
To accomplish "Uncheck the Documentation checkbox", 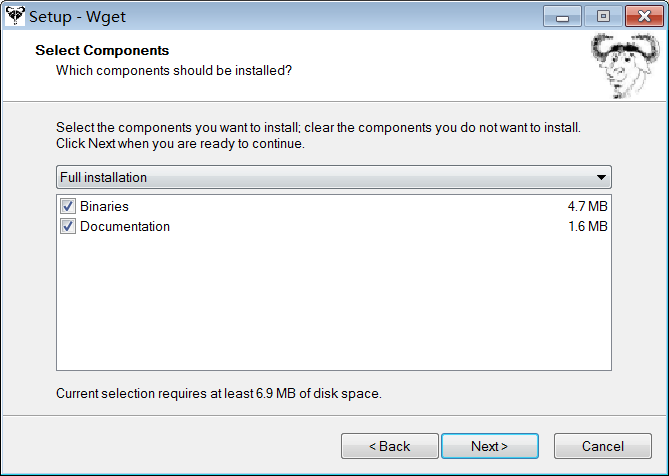I will (x=67, y=226).
